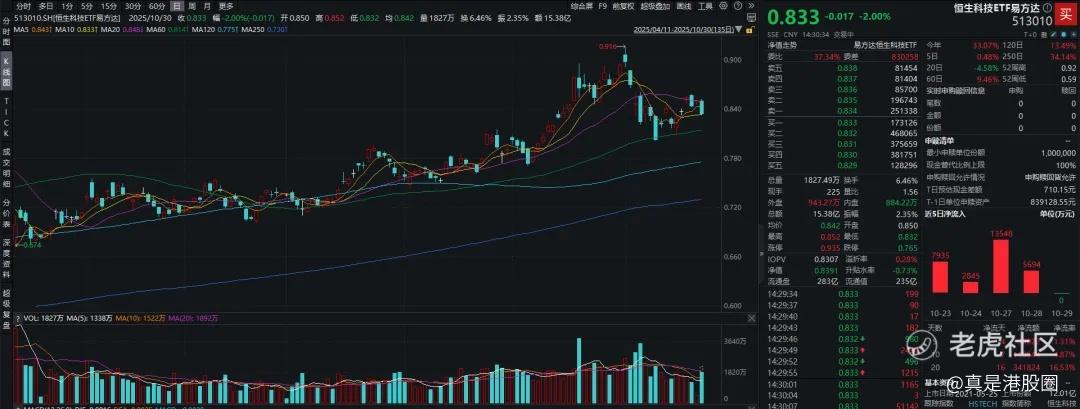Click the 近5日净流入 section heading

945,214
